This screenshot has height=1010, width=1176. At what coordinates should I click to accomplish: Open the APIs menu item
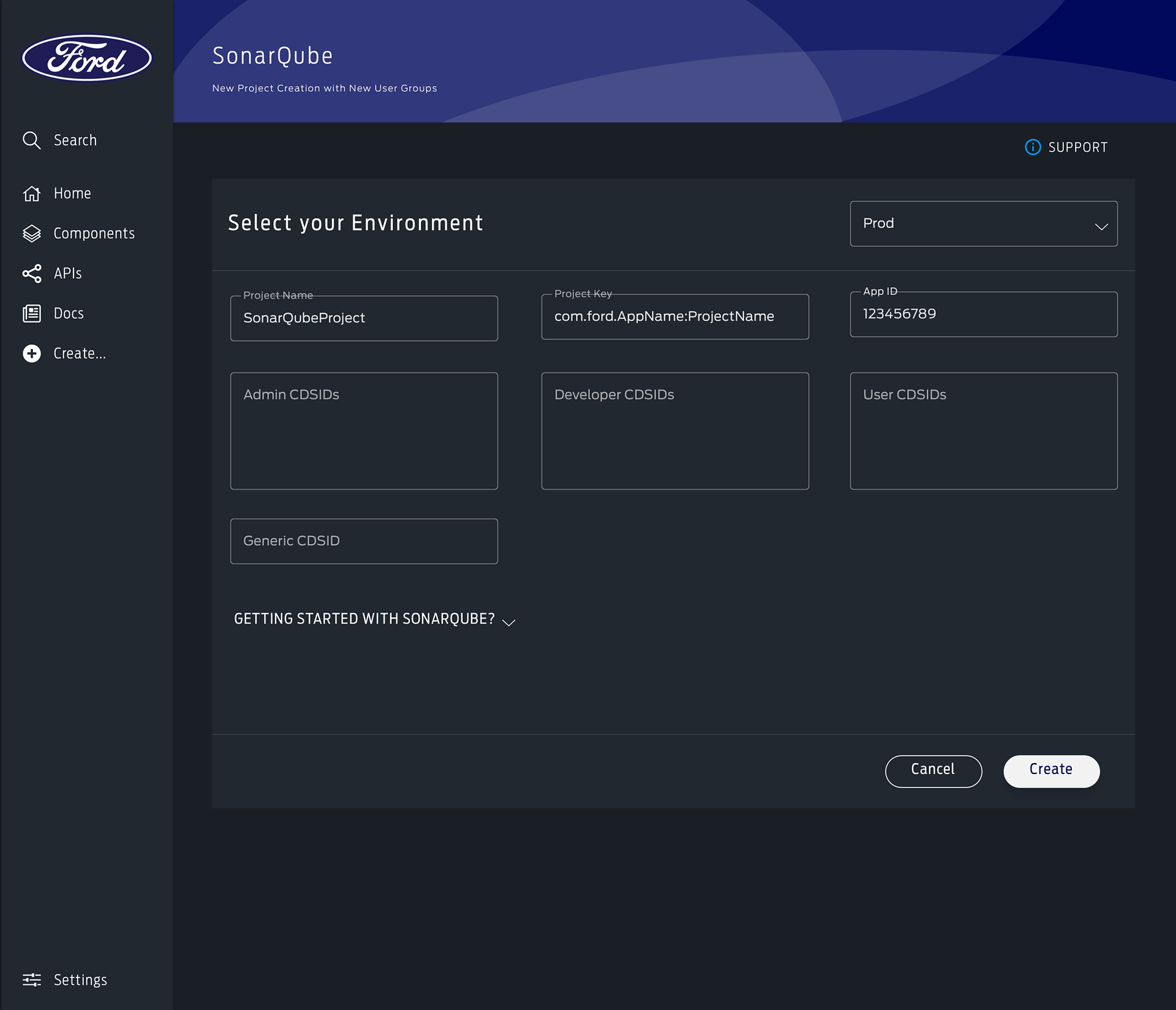tap(67, 273)
